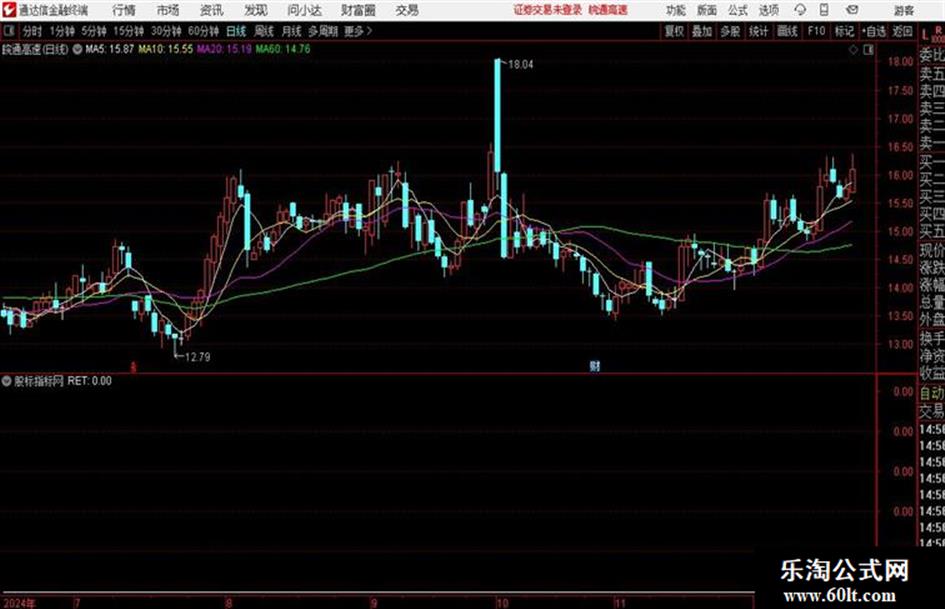The image size is (945, 609).
Task: Open the mail message icon
Action: (x=852, y=10)
